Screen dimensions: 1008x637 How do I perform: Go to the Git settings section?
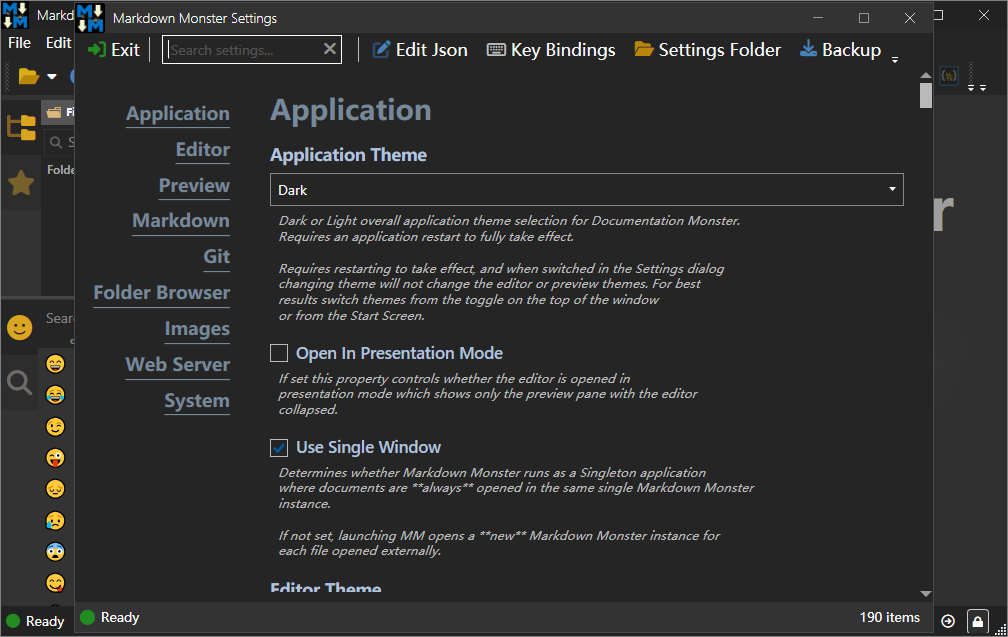(x=216, y=257)
